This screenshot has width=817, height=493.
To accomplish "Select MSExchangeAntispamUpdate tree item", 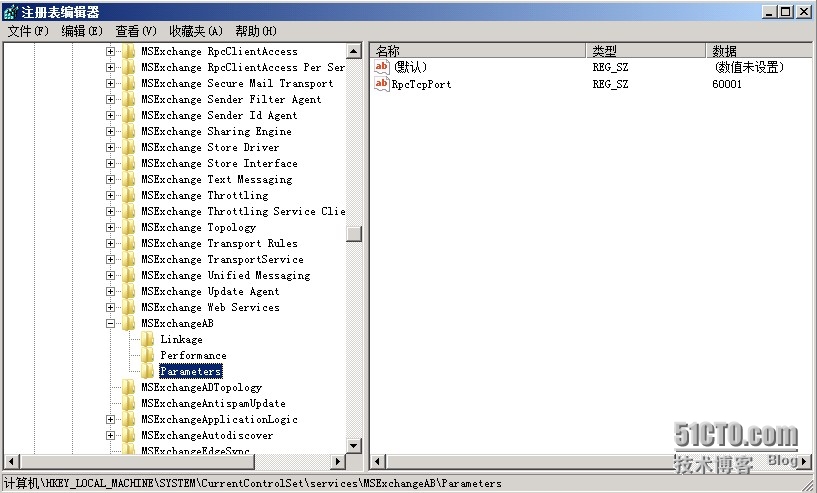I will click(213, 404).
